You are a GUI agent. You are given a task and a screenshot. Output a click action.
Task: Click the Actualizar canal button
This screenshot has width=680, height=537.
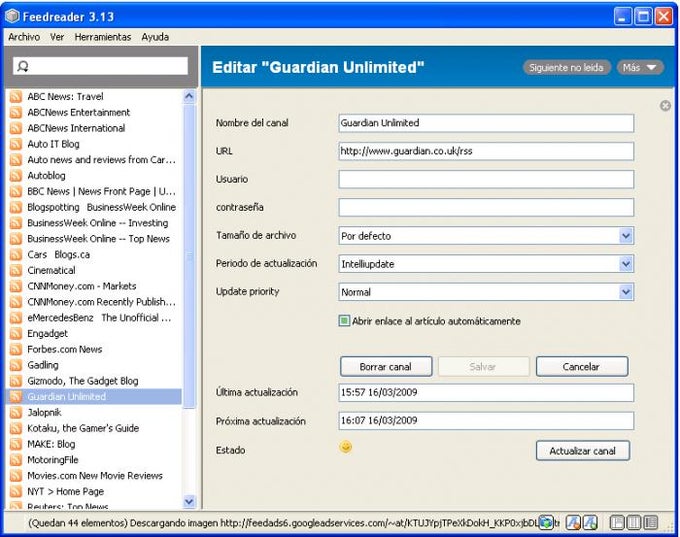582,451
